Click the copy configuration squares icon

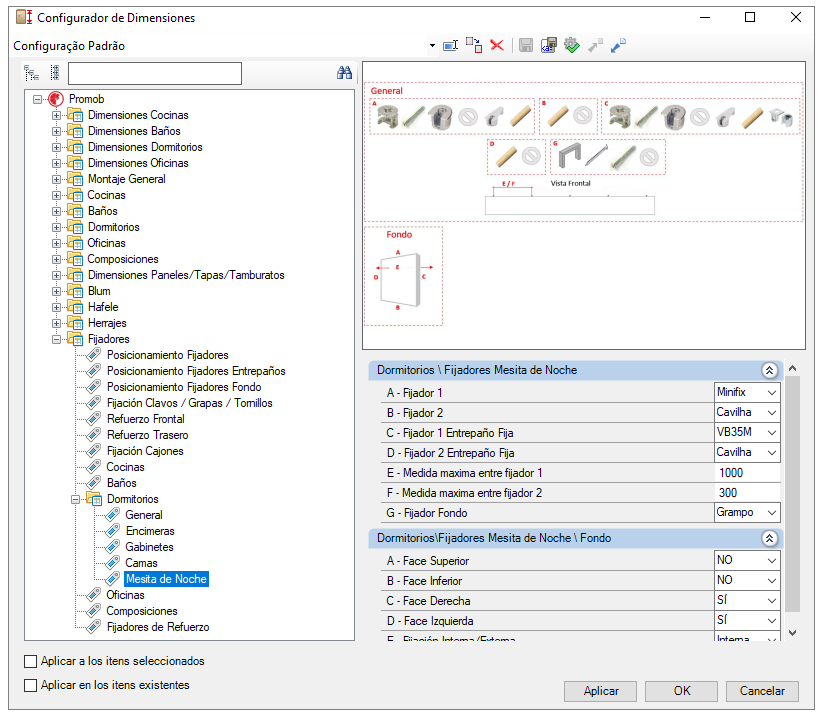(x=474, y=46)
